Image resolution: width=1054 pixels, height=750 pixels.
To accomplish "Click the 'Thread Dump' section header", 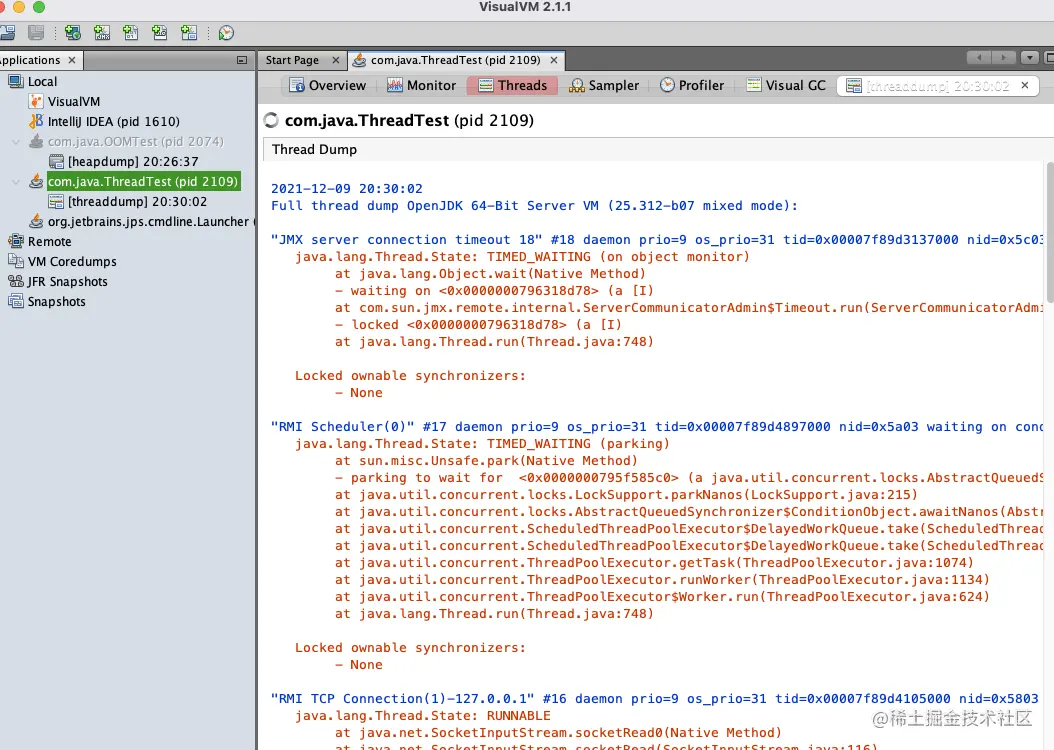I will coord(315,150).
